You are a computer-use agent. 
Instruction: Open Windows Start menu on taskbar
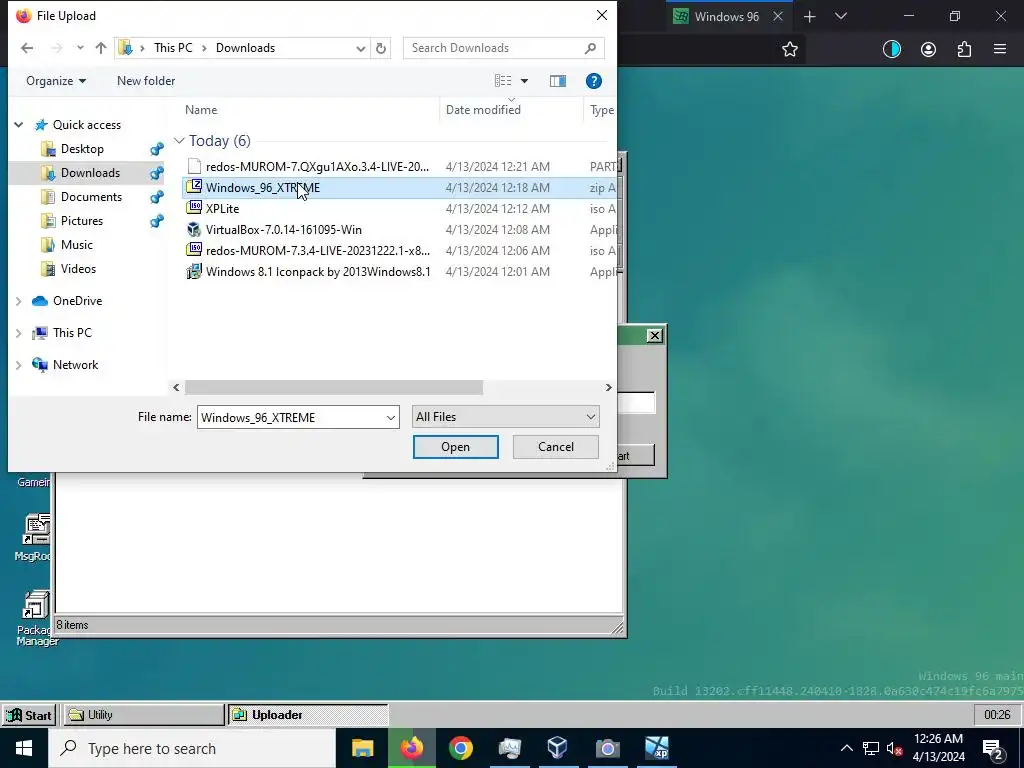coord(24,748)
